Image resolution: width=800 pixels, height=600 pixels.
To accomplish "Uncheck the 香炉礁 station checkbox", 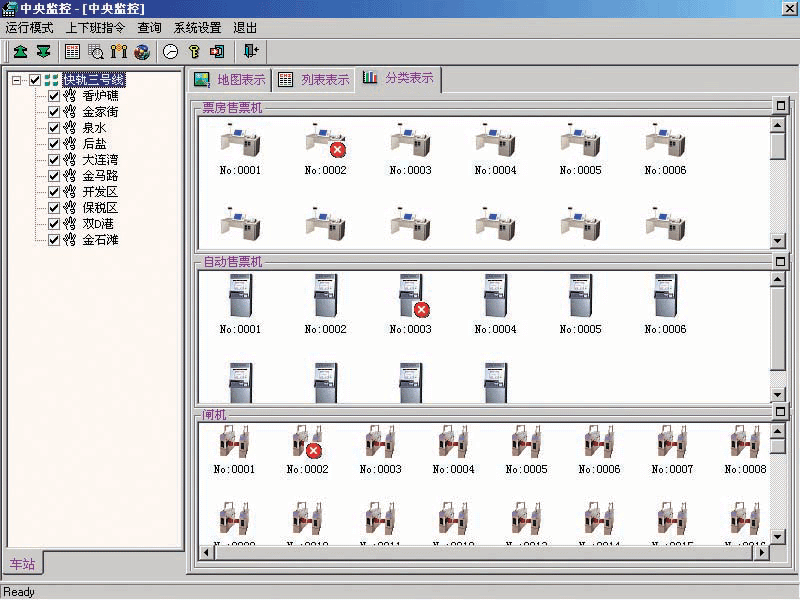I will tap(54, 96).
